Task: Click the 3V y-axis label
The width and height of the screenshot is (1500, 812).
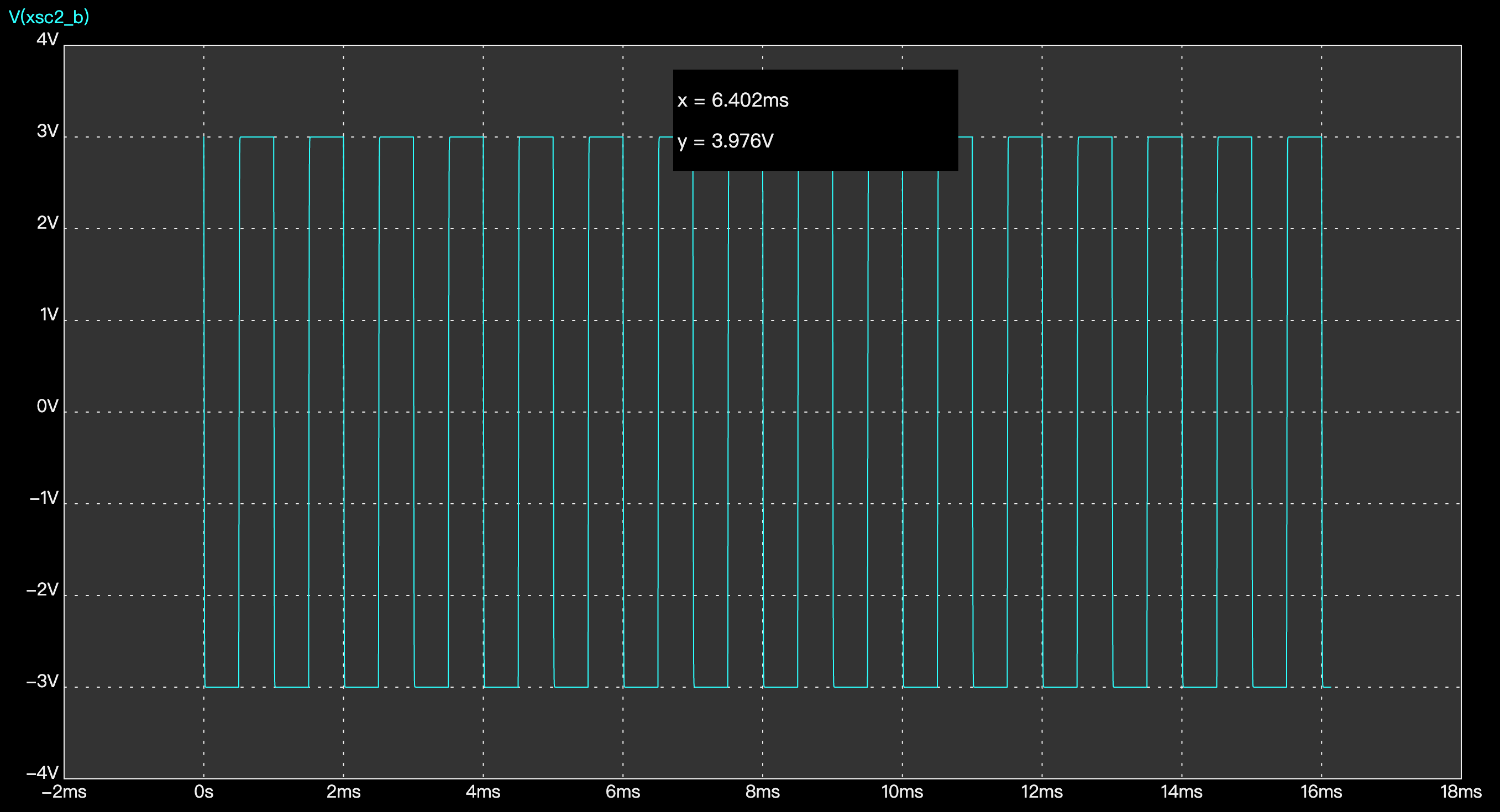Action: [x=48, y=131]
